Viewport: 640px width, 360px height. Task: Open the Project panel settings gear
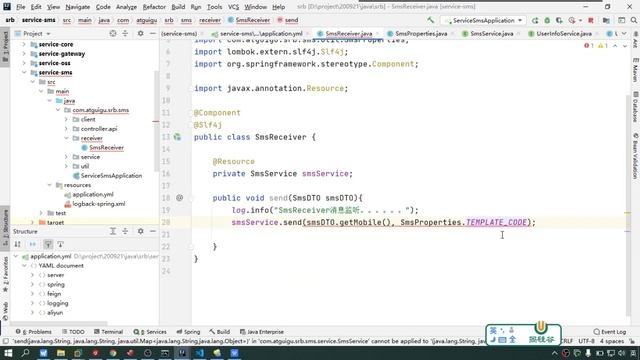pos(140,33)
